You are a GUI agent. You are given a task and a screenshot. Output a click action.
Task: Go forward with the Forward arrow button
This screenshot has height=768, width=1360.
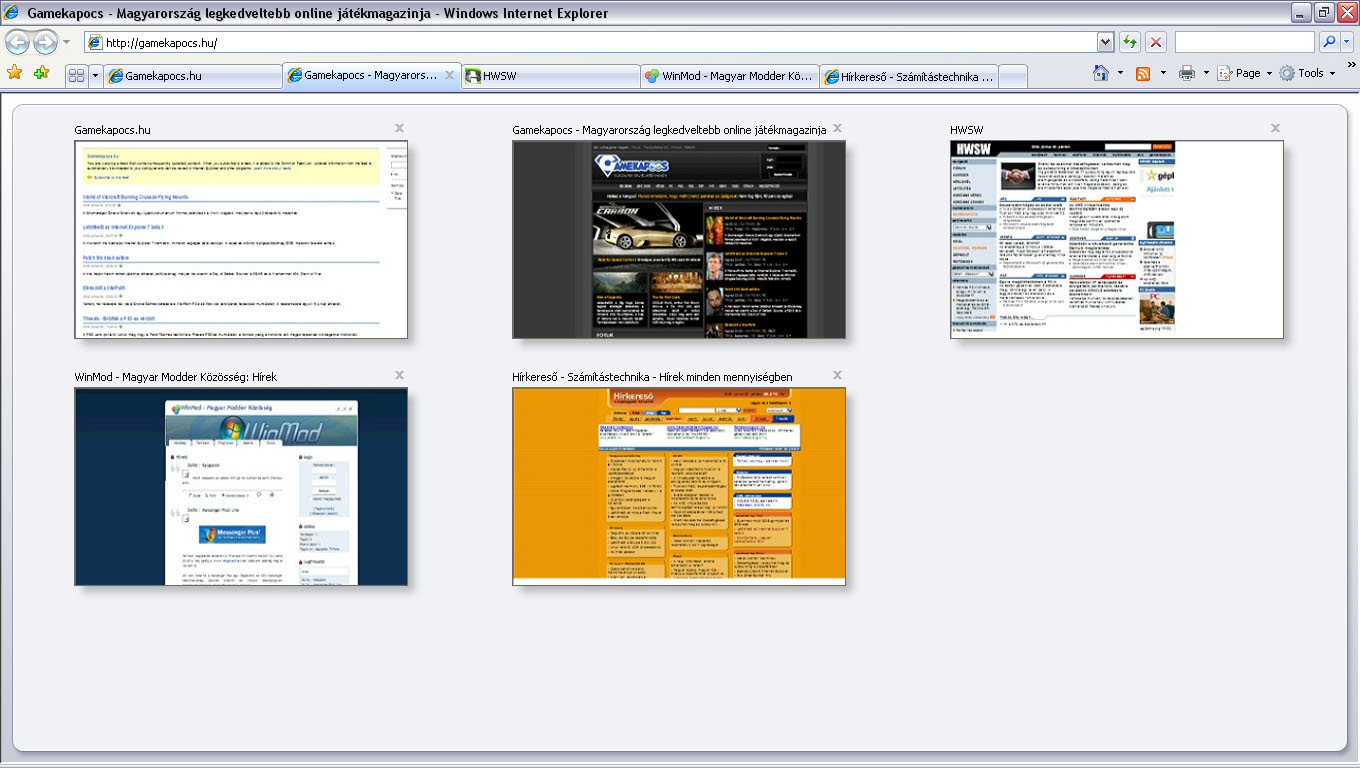[45, 42]
